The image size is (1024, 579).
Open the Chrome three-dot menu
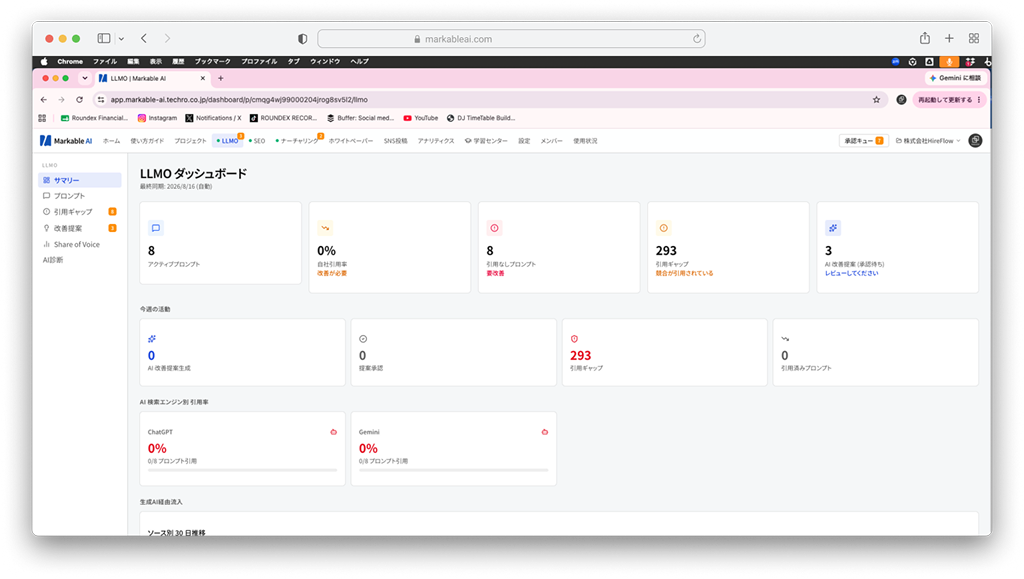click(x=979, y=100)
